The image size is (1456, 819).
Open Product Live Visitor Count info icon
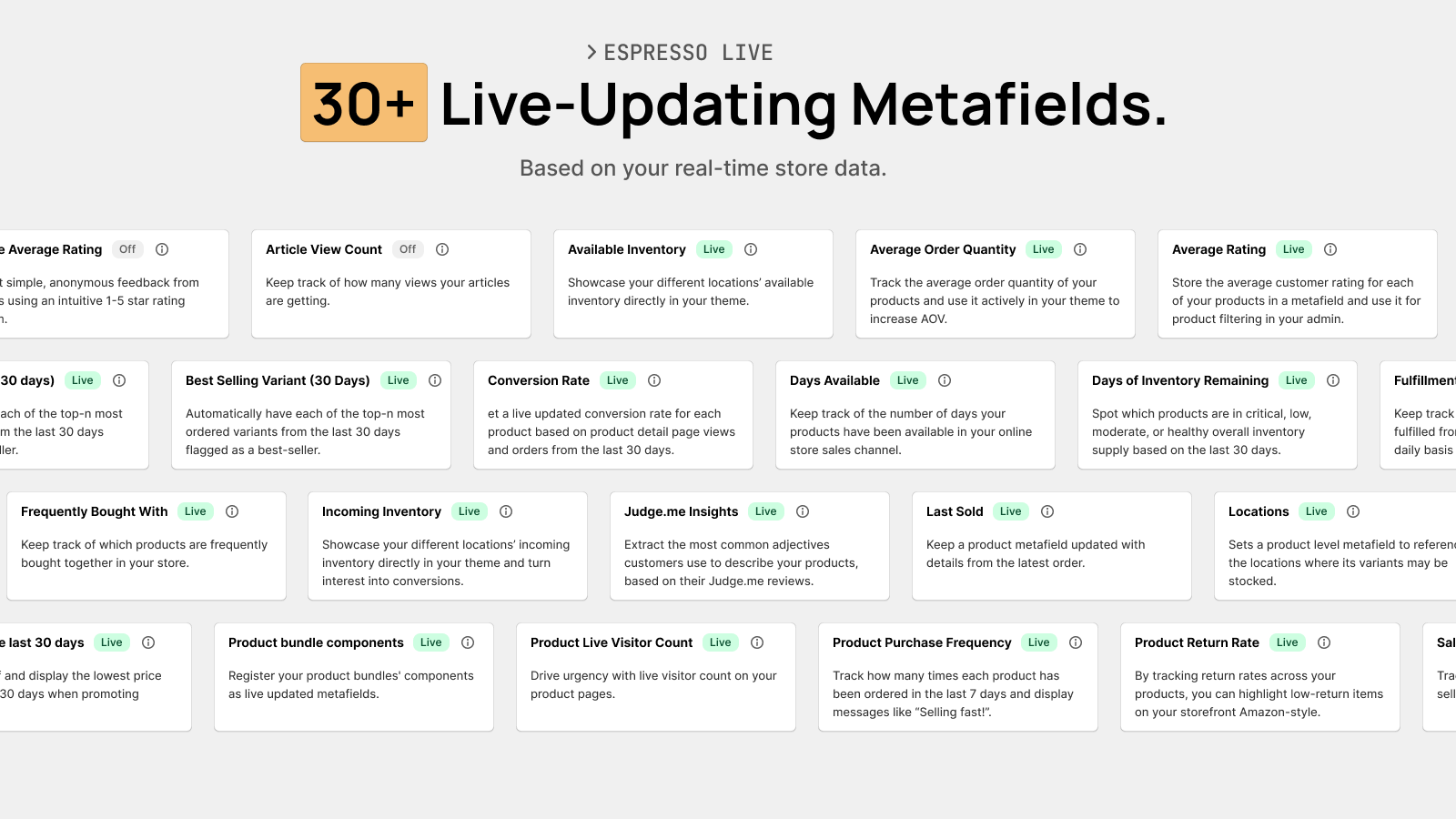pyautogui.click(x=757, y=642)
